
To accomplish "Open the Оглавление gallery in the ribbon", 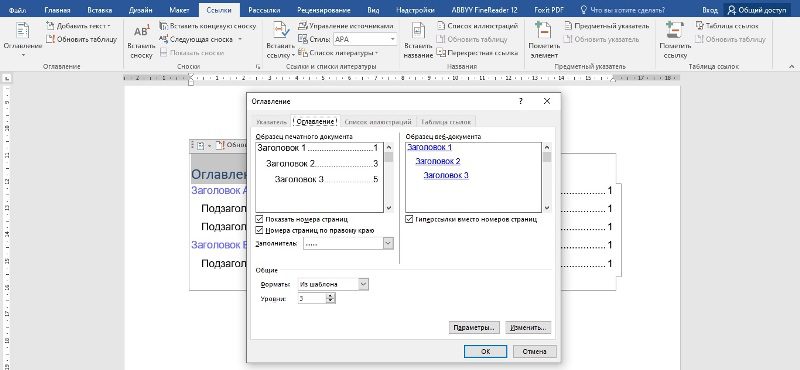I will pos(22,39).
